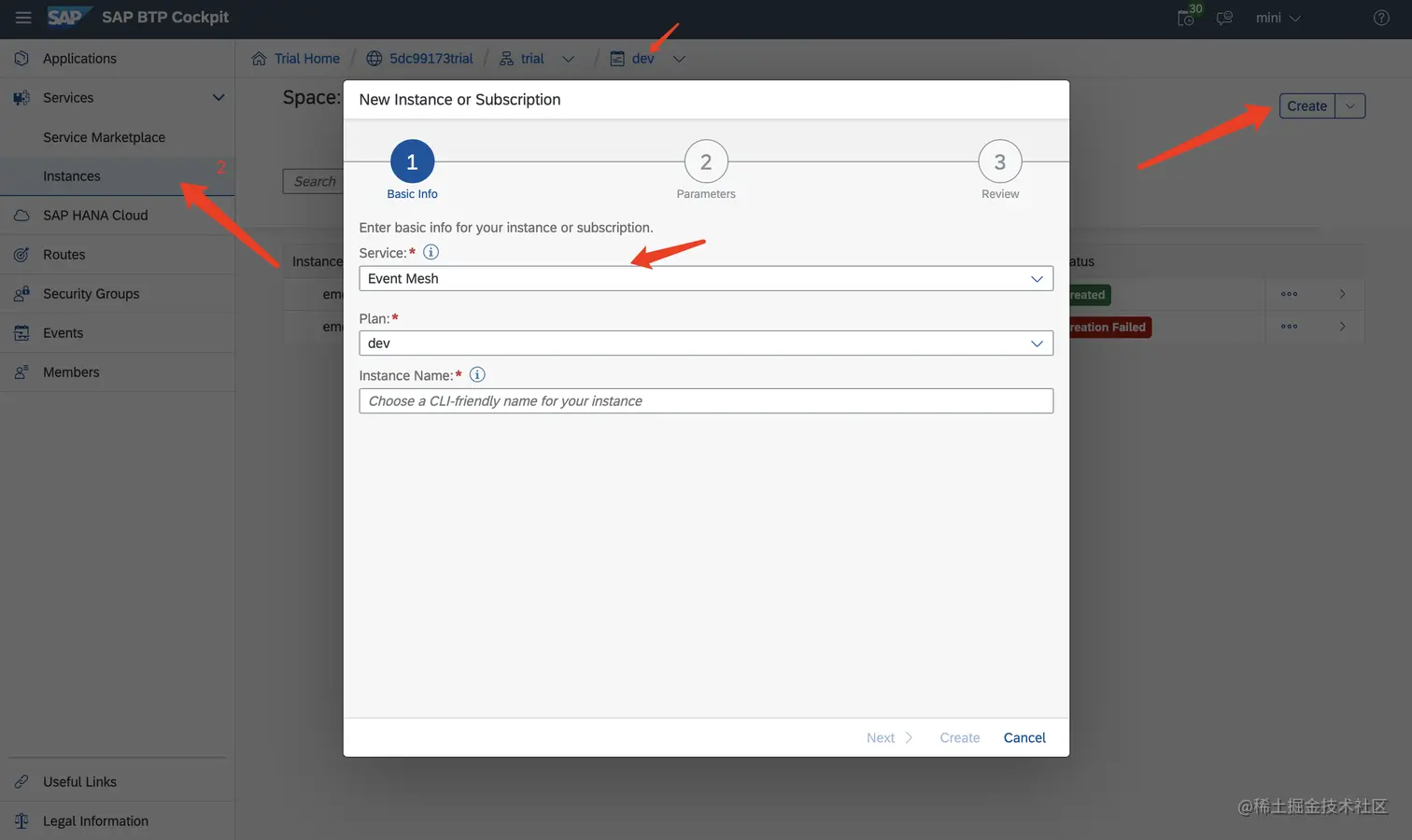Open Trial Home breadcrumb link
Image resolution: width=1412 pixels, height=840 pixels.
[306, 59]
